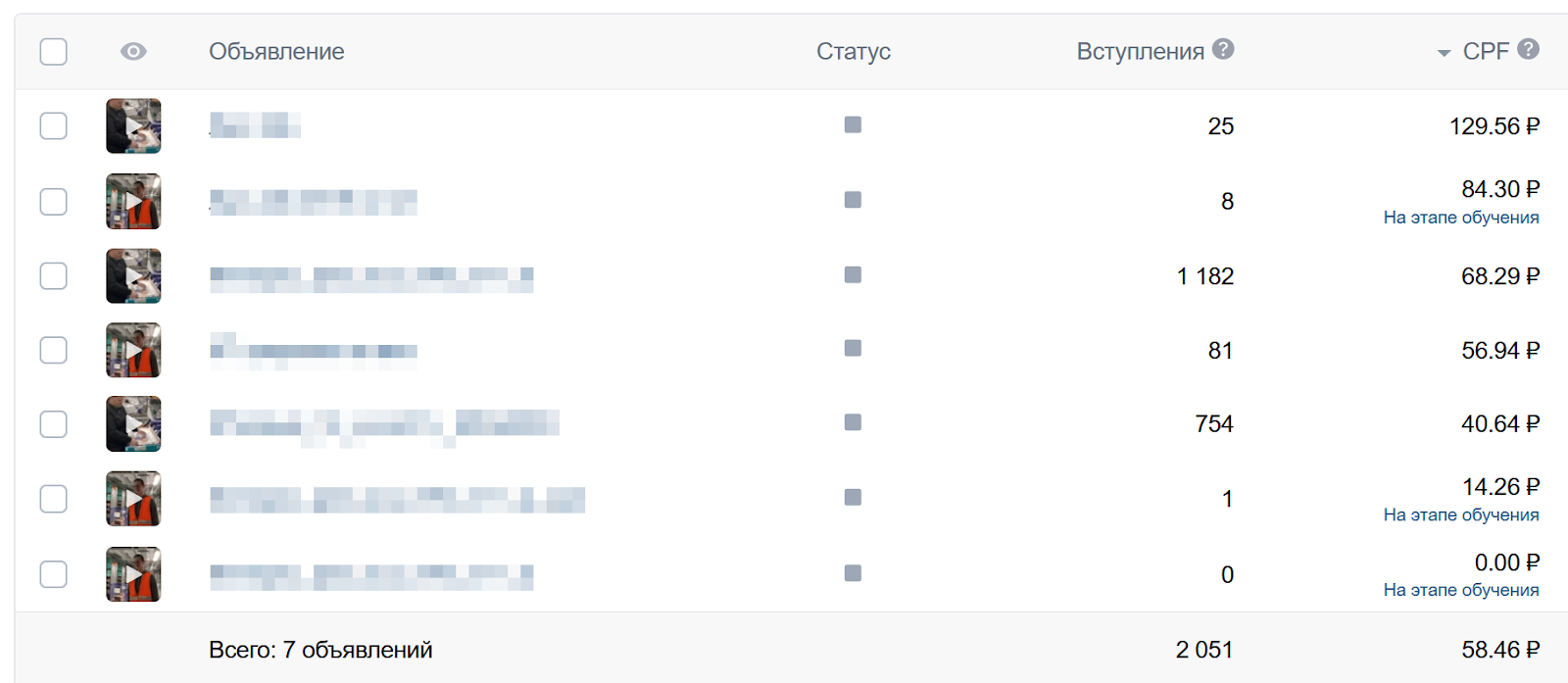
Task: Select checkbox for the 40.64 ₽ ad
Action: coord(53,424)
